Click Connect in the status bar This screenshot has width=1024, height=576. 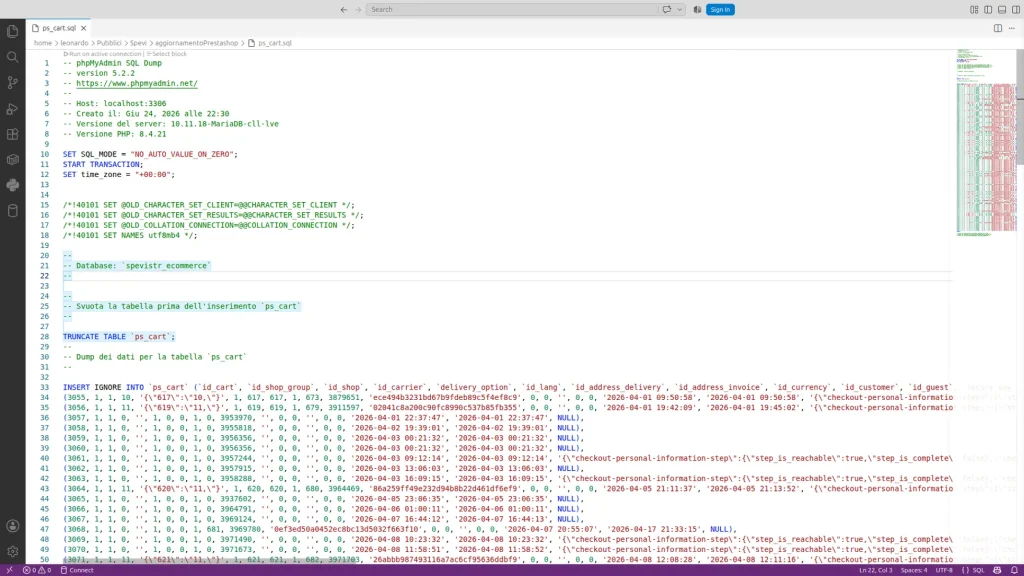pos(77,570)
